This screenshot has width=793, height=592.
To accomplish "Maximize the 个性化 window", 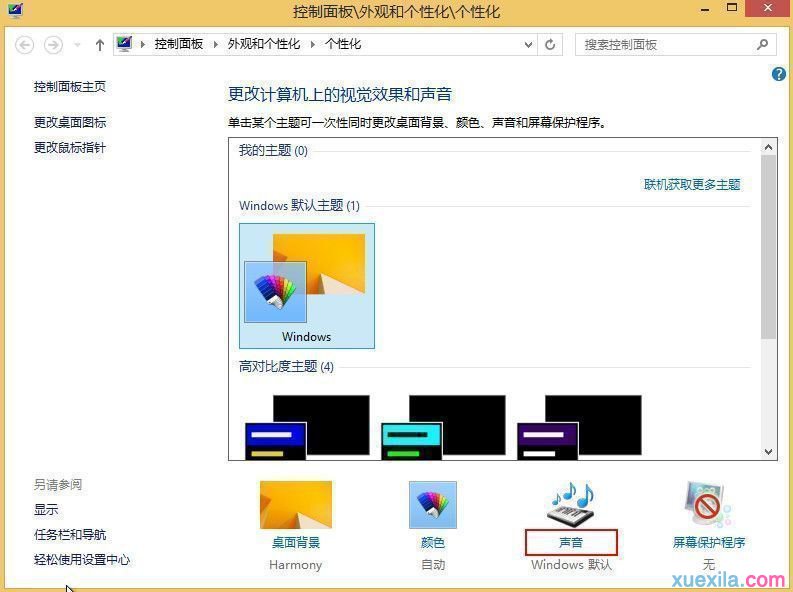I will (x=732, y=8).
